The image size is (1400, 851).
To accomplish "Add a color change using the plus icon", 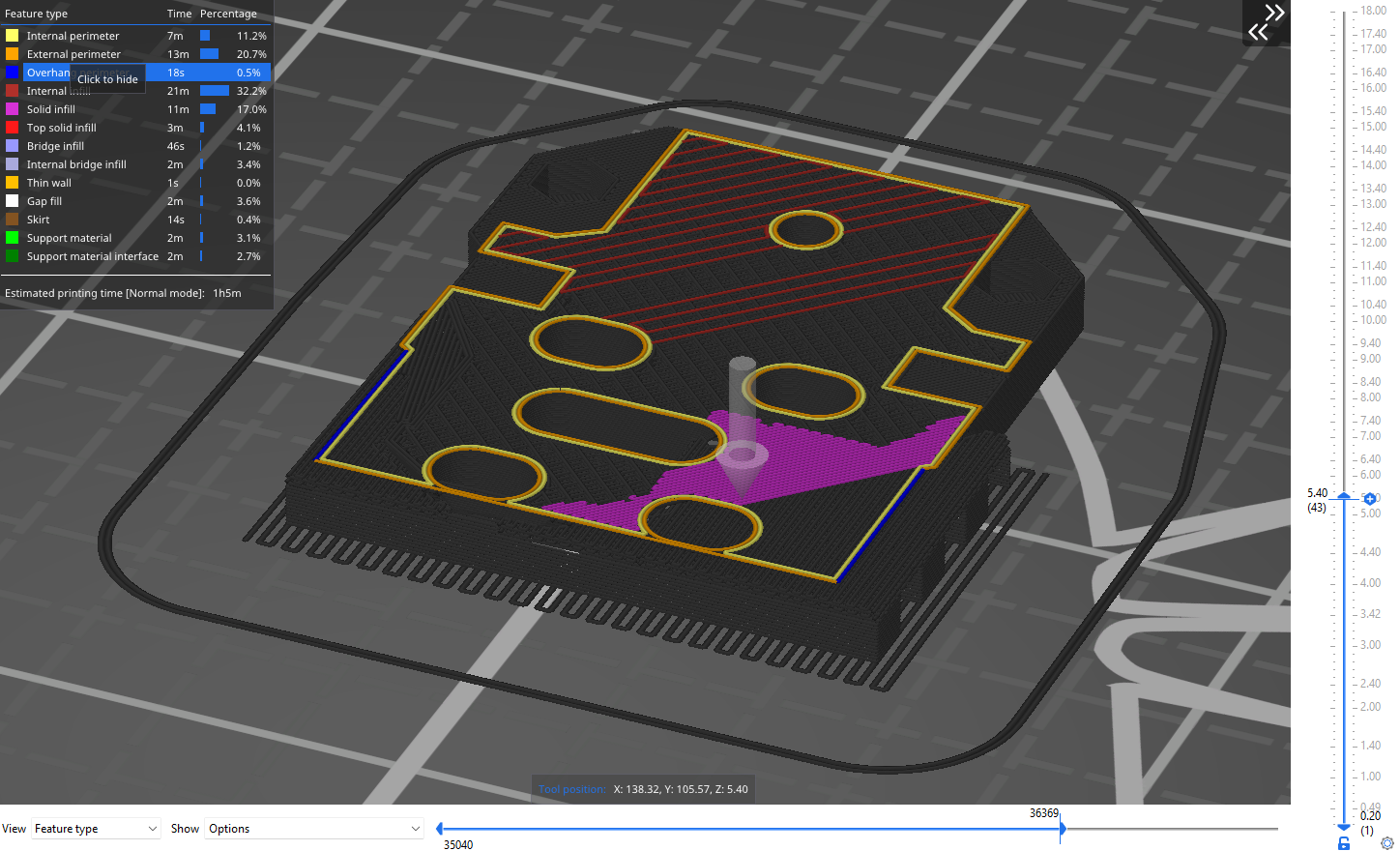I will (1369, 498).
